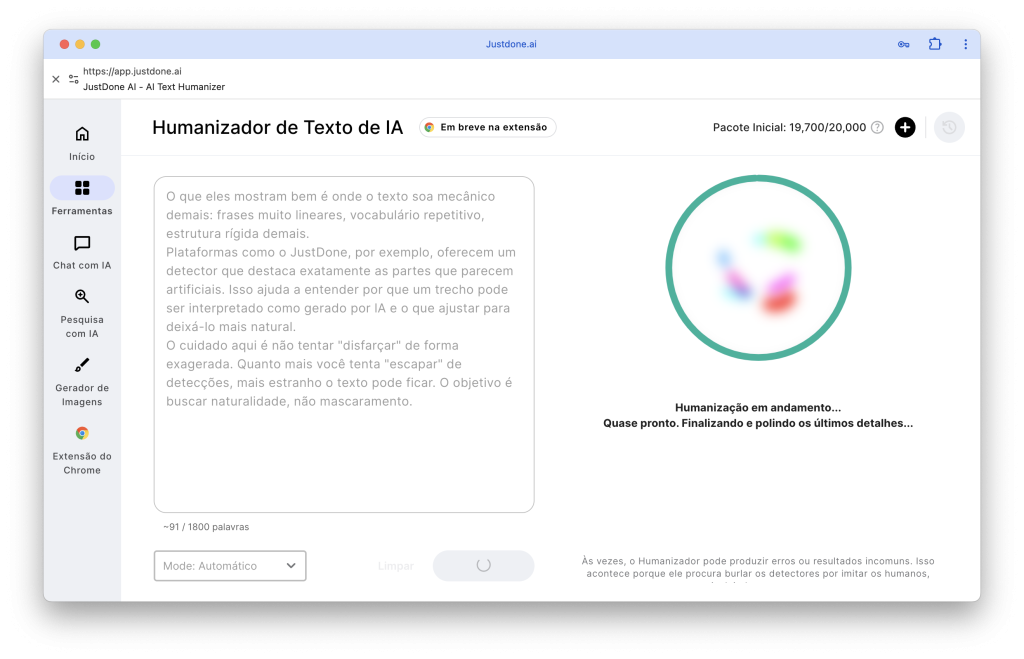Screen dimensions: 1024x659
Task: Open the passwords key icon
Action: (x=904, y=44)
